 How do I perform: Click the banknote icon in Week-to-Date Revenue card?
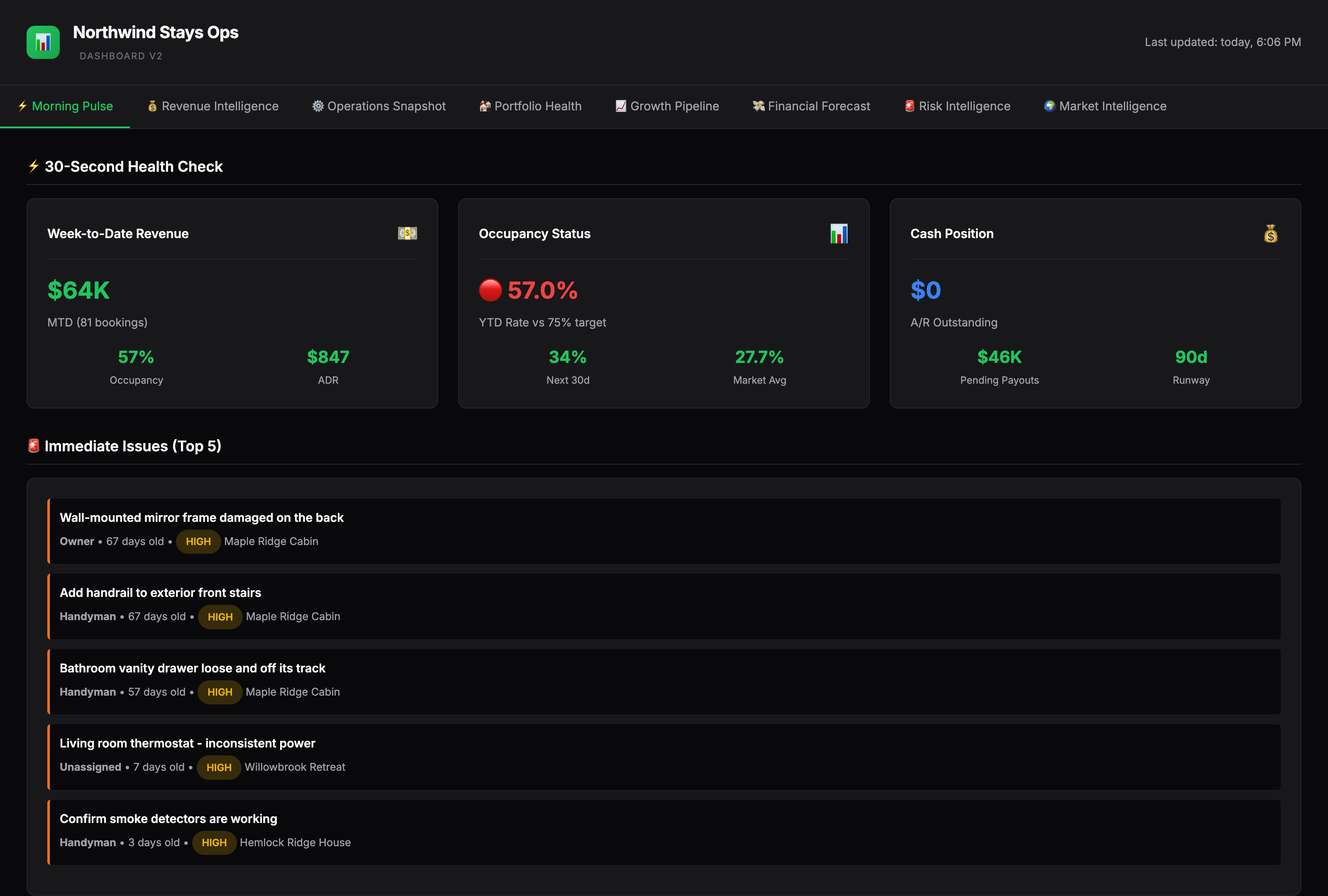click(x=408, y=234)
